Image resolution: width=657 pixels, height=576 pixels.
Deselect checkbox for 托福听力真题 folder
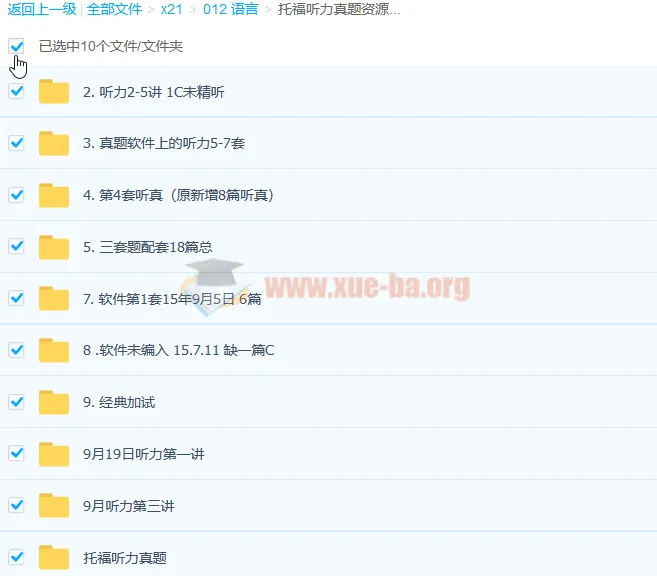click(16, 557)
